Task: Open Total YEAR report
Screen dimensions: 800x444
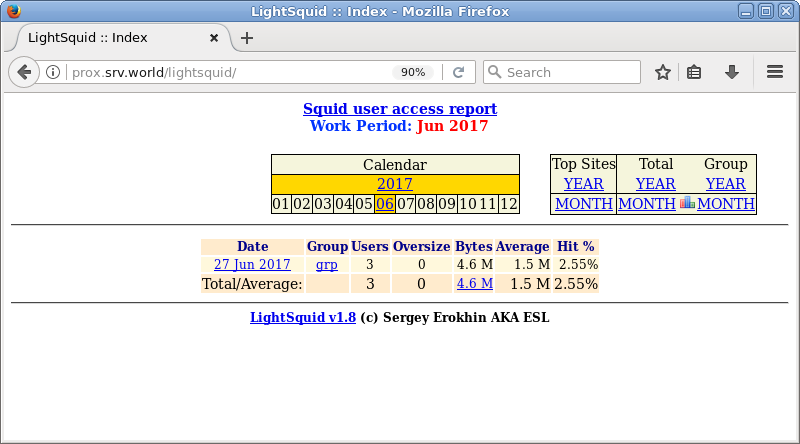Action: pyautogui.click(x=656, y=184)
